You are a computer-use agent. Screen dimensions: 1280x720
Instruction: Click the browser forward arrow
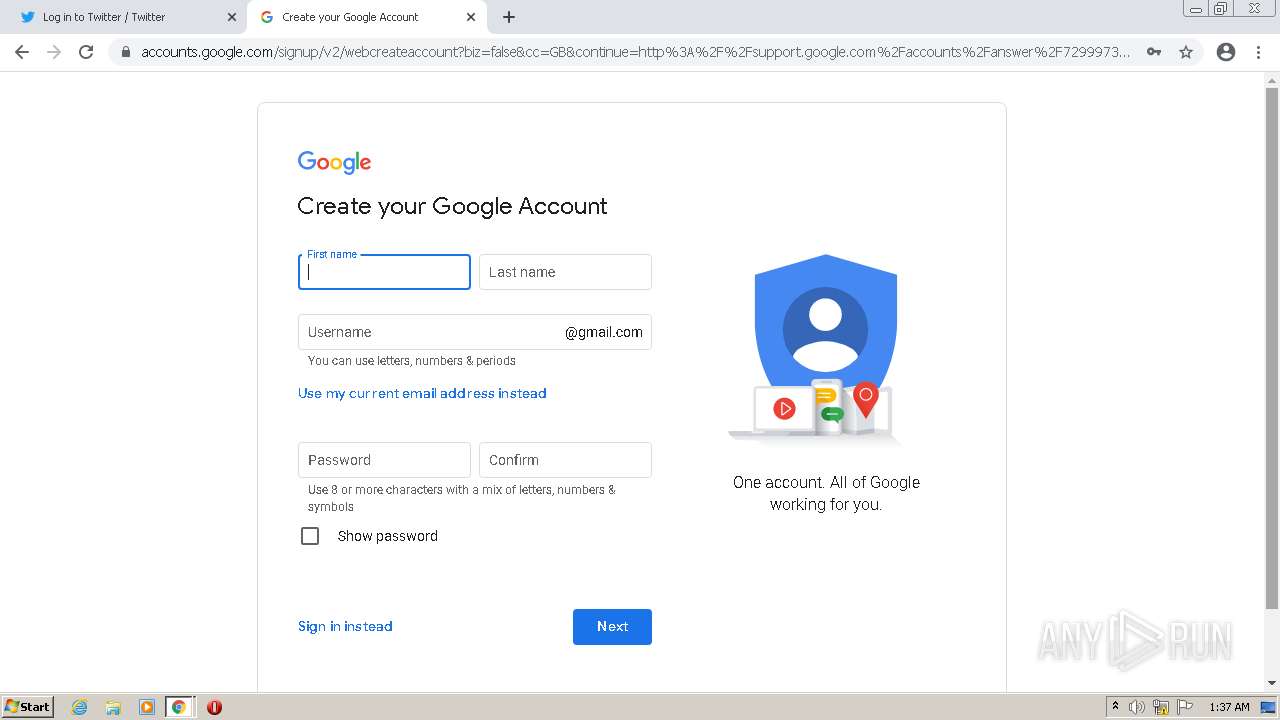[54, 52]
